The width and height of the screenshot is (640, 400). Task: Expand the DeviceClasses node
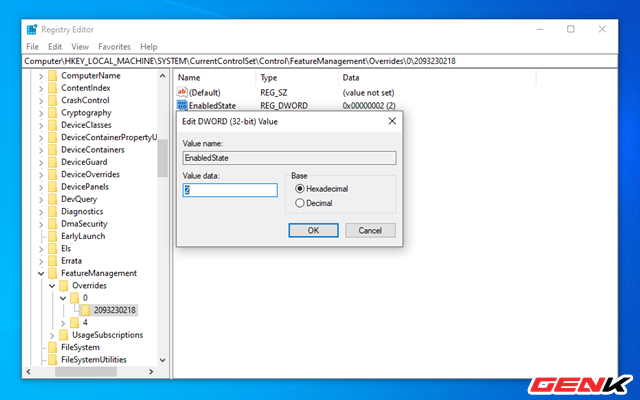point(41,125)
